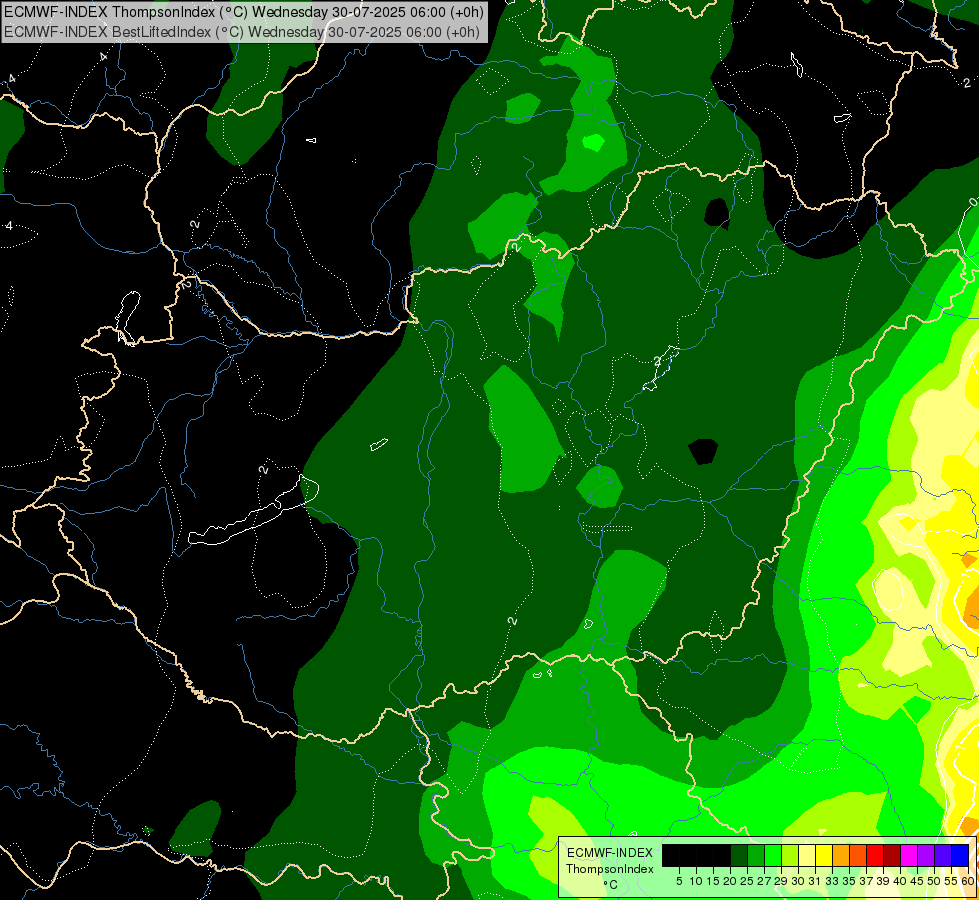
Task: Click the legend scale value '55'
Action: pyautogui.click(x=951, y=881)
